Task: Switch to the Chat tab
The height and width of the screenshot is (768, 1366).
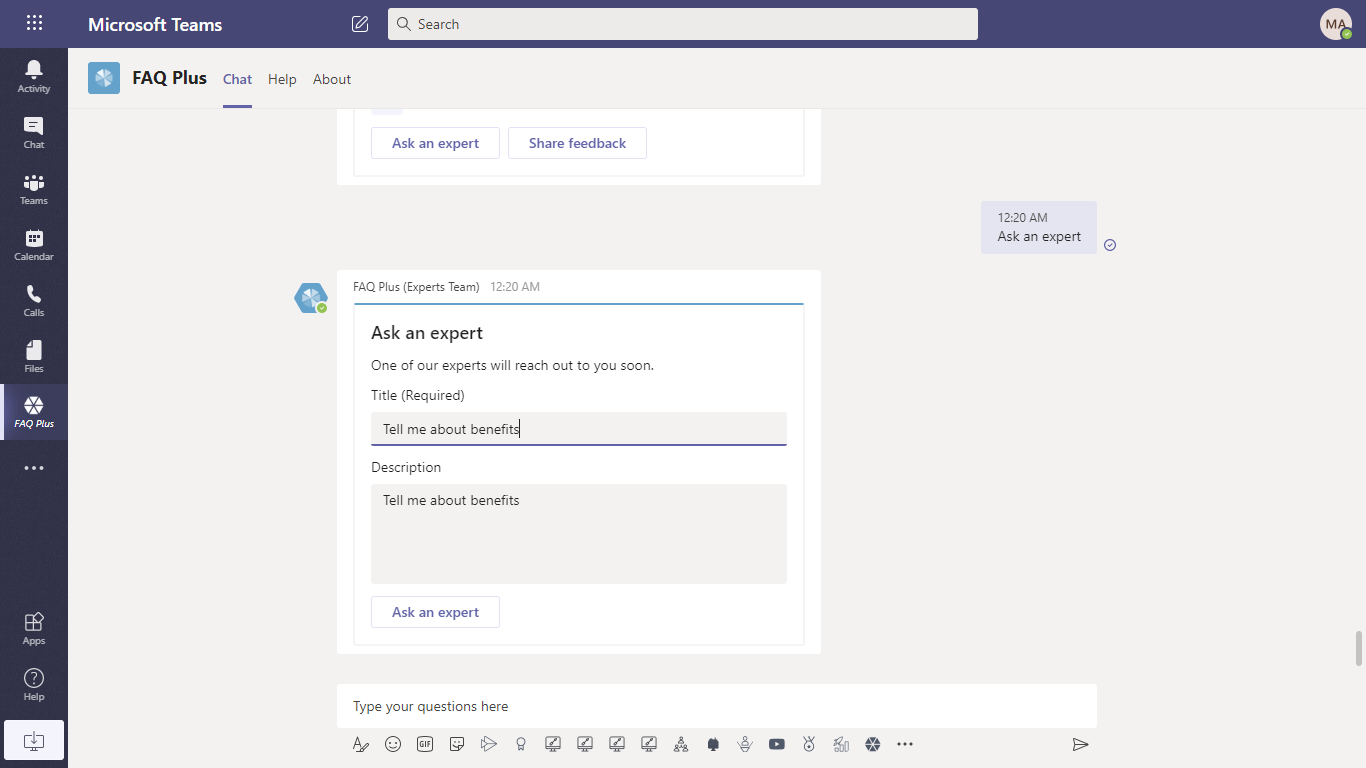Action: [x=237, y=79]
